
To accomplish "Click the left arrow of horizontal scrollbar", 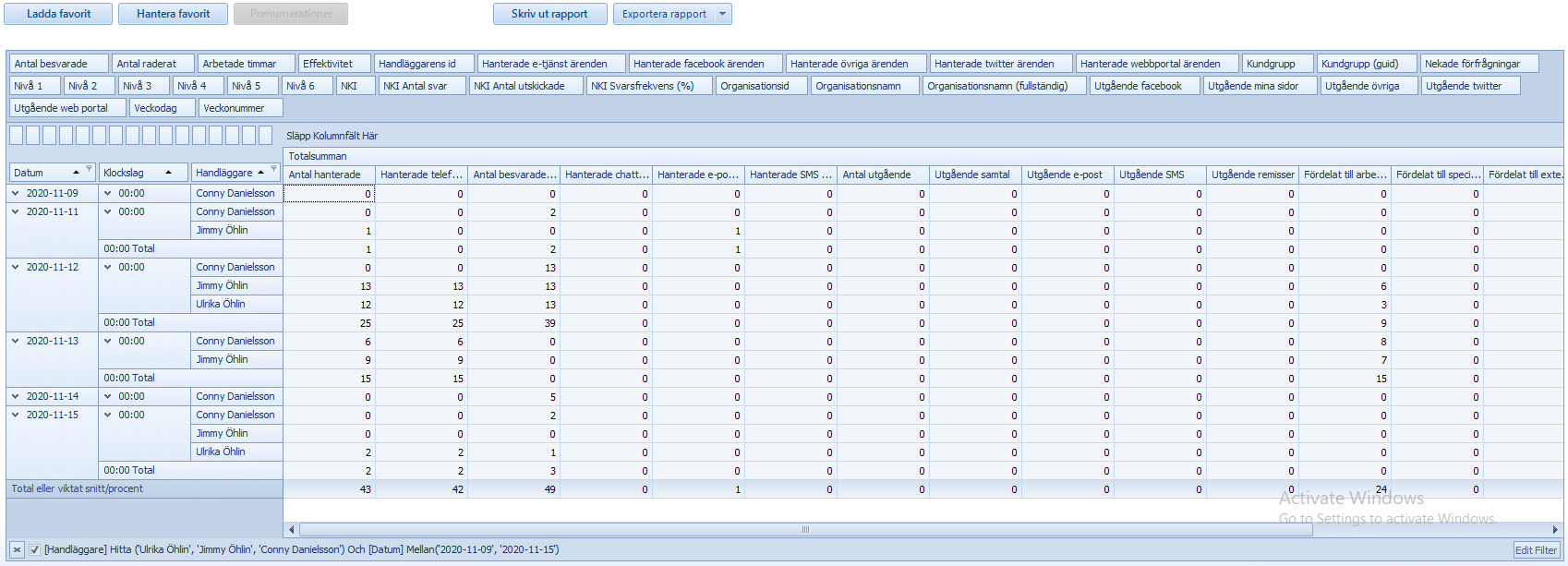I will click(292, 530).
